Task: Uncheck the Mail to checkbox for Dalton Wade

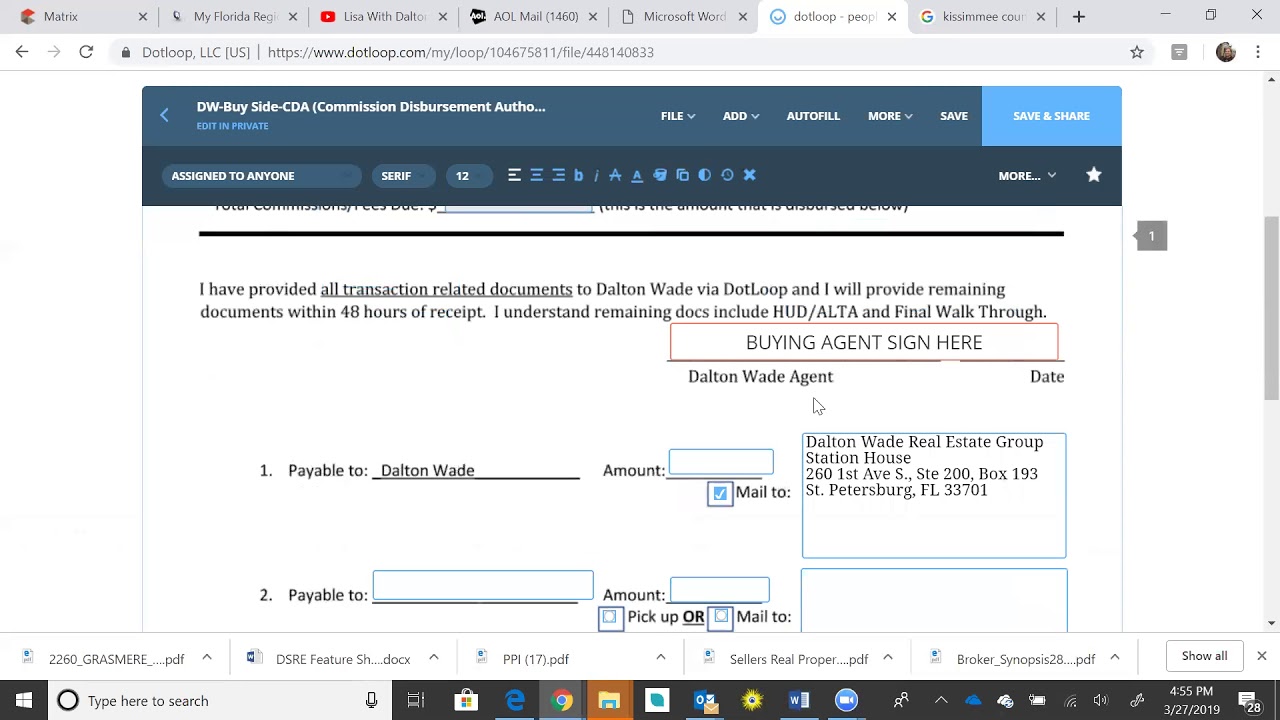Action: pyautogui.click(x=720, y=493)
